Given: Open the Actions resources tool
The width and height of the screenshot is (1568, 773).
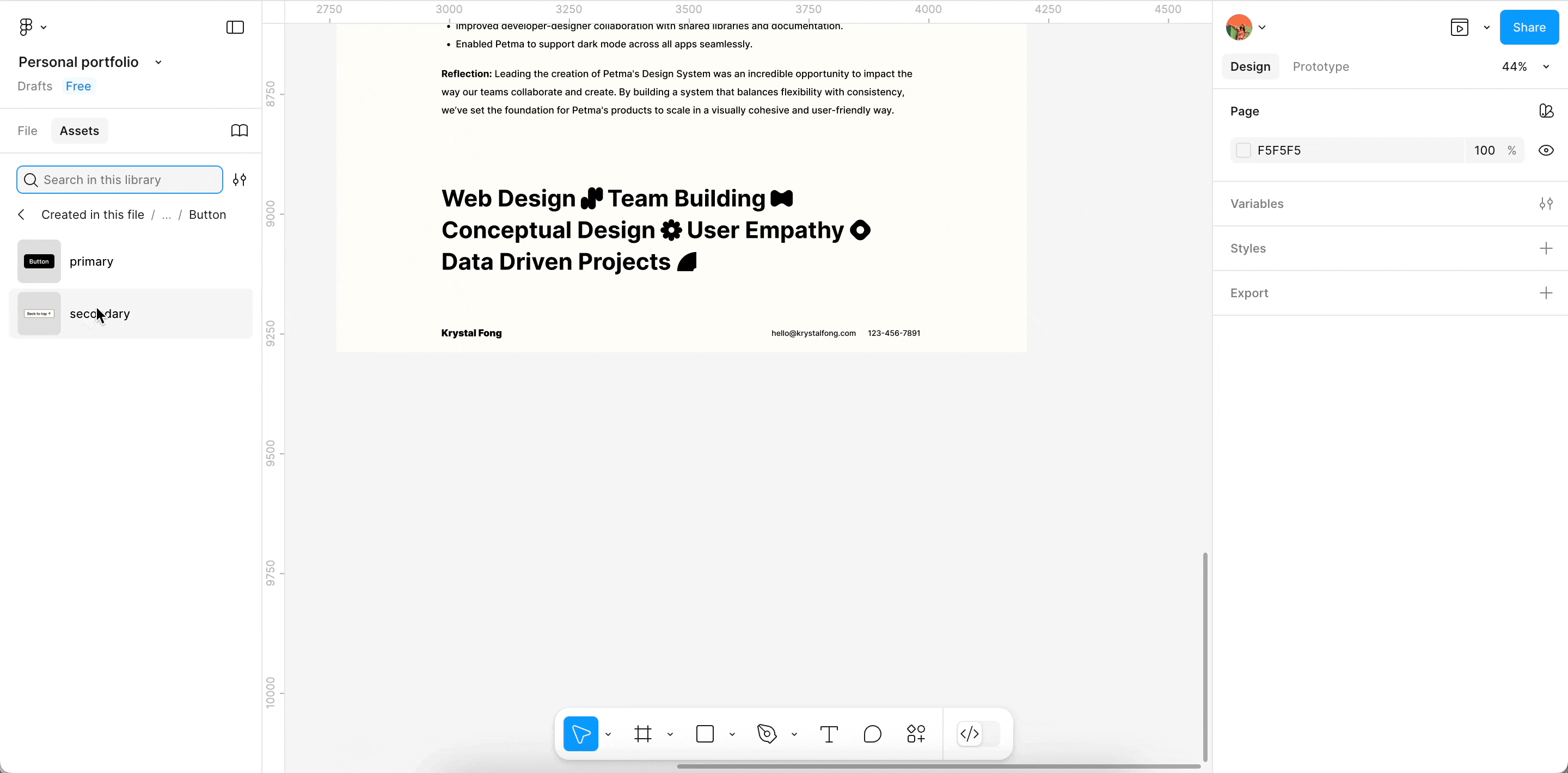Looking at the screenshot, I should pos(915,734).
